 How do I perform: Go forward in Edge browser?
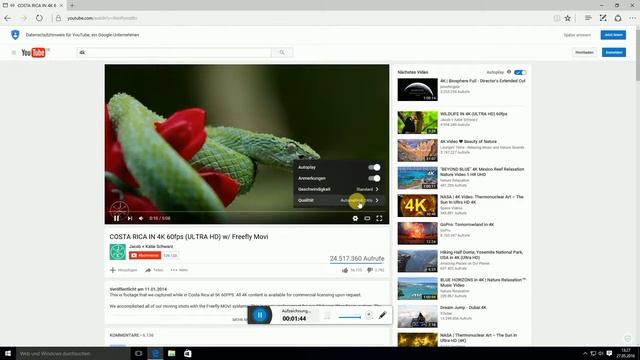click(24, 18)
